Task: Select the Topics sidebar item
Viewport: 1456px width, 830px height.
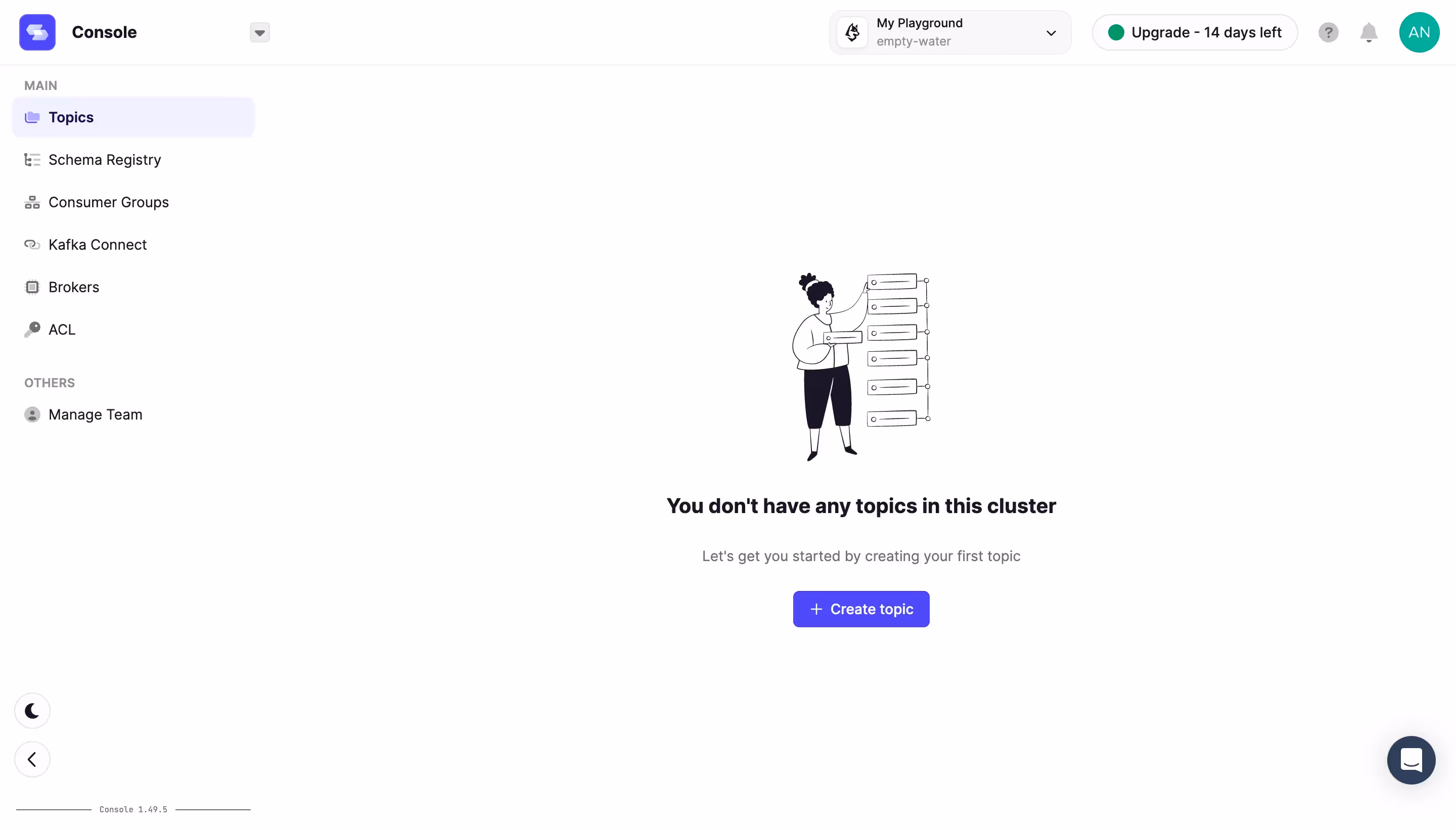Action: pyautogui.click(x=133, y=117)
